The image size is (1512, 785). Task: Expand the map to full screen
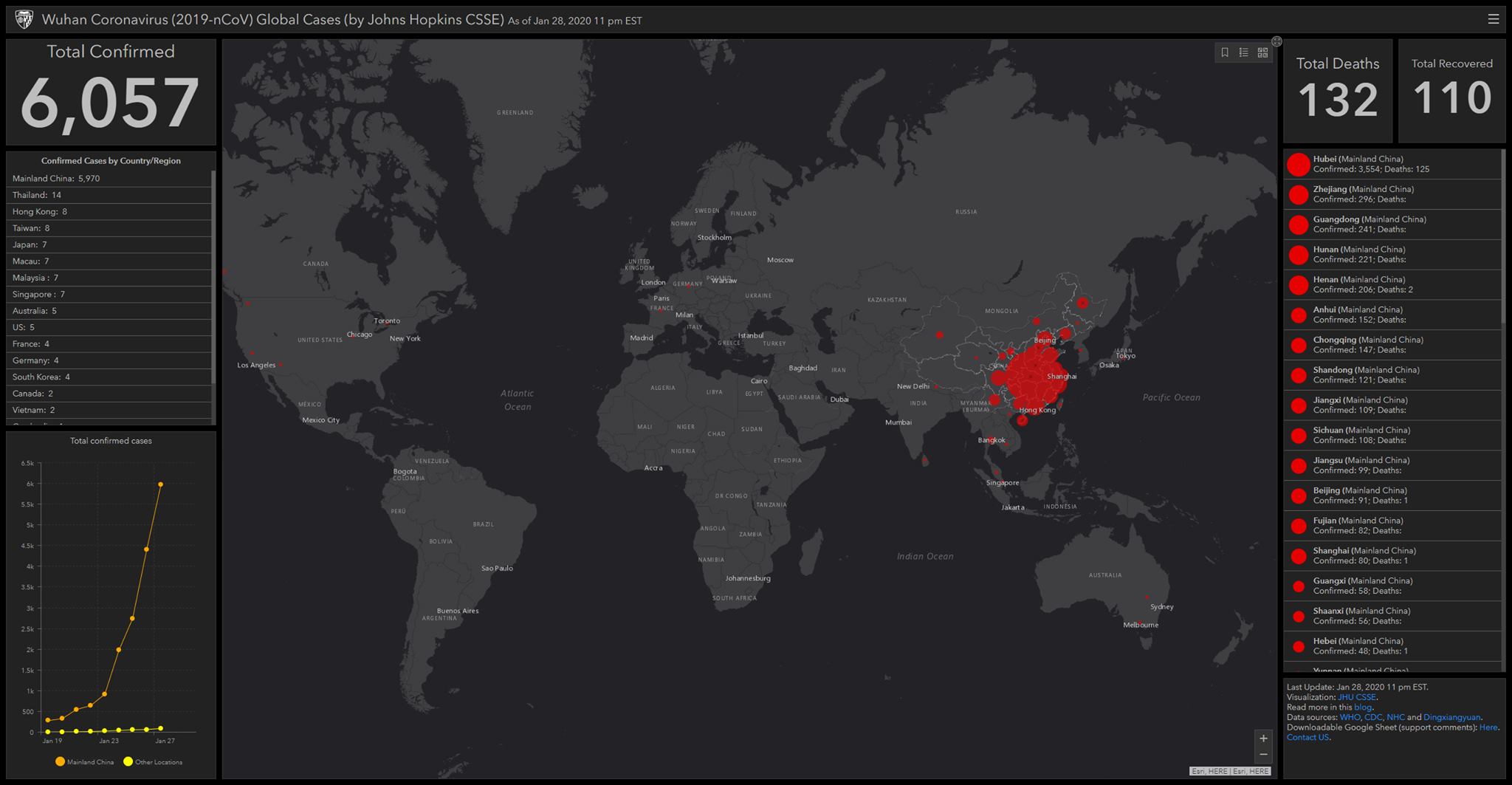pyautogui.click(x=1276, y=41)
